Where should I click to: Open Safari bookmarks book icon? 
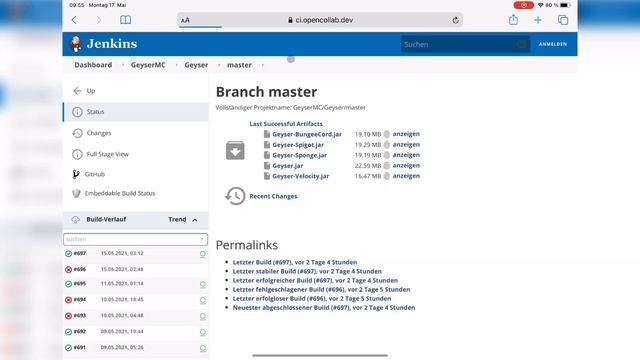[125, 20]
